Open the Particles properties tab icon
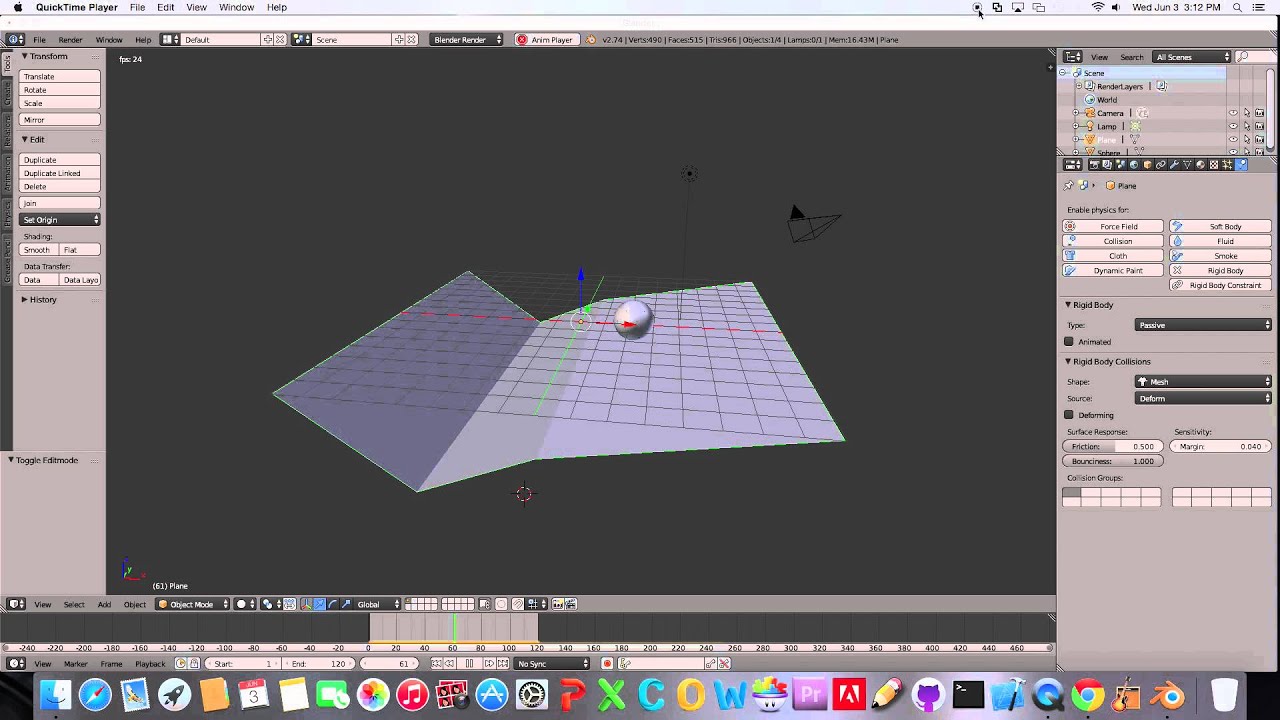The width and height of the screenshot is (1280, 720). click(1228, 164)
